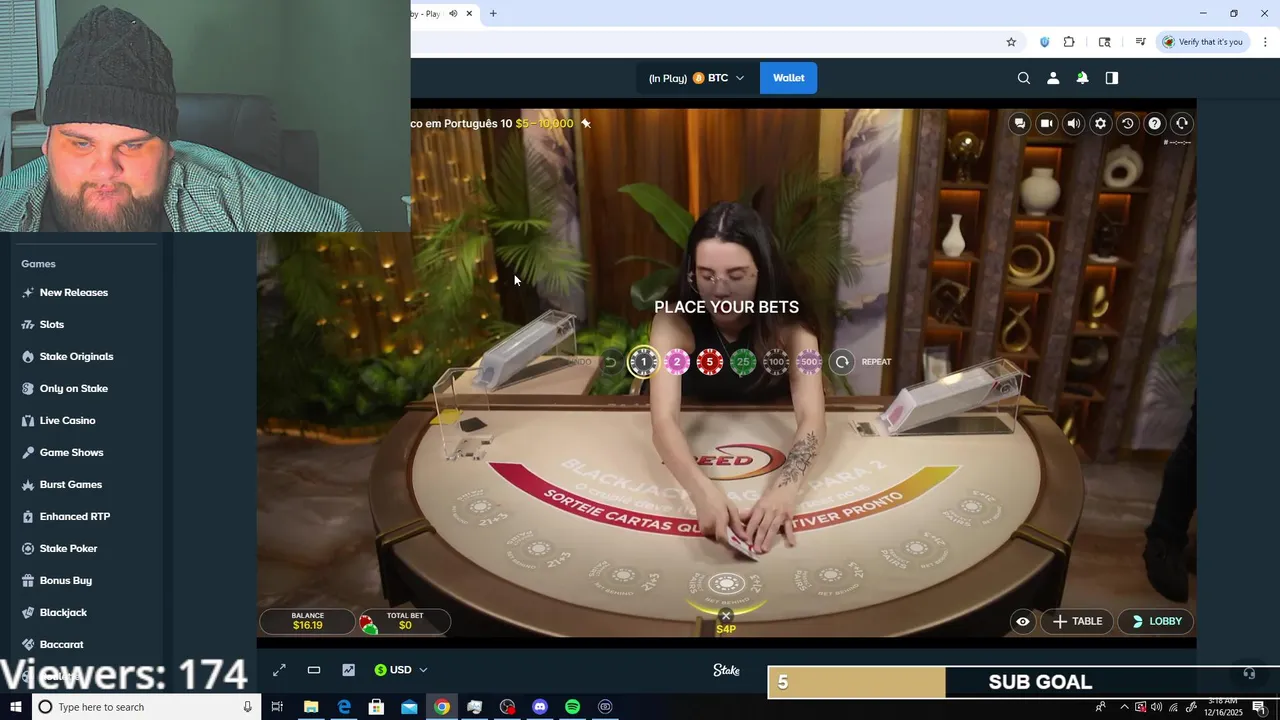Open Discord from taskbar
Screen dimensions: 1280x720
pyautogui.click(x=540, y=707)
